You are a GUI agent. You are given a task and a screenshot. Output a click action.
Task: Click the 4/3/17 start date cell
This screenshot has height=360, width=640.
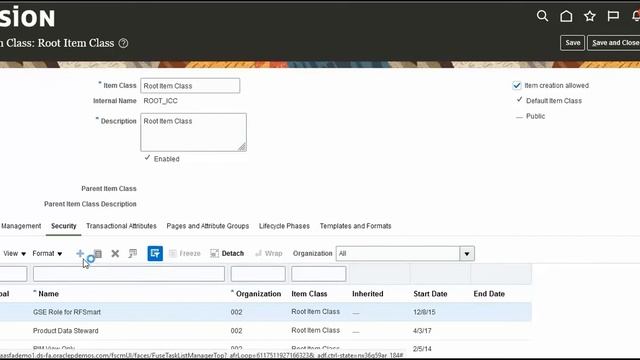click(x=422, y=331)
